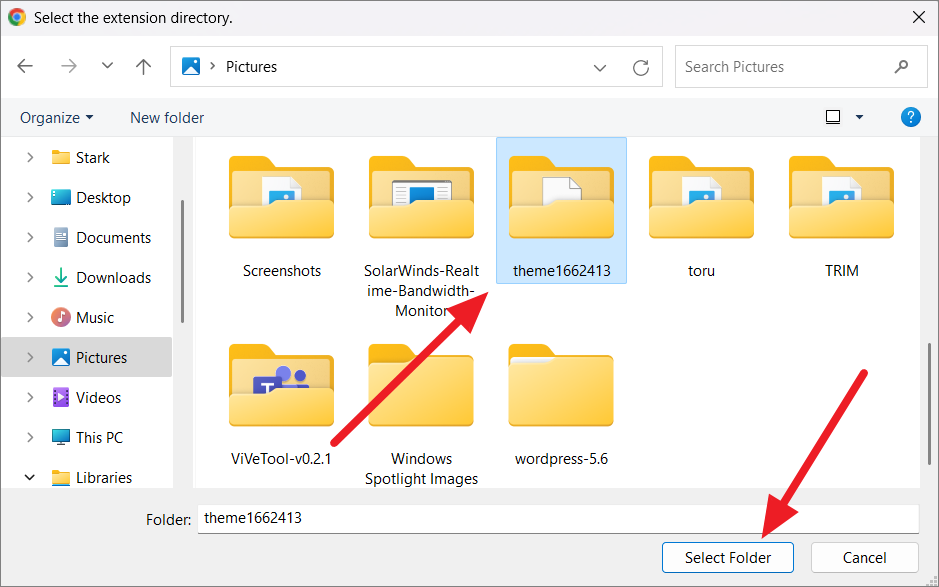
Task: Expand the Desktop tree node
Action: (30, 197)
